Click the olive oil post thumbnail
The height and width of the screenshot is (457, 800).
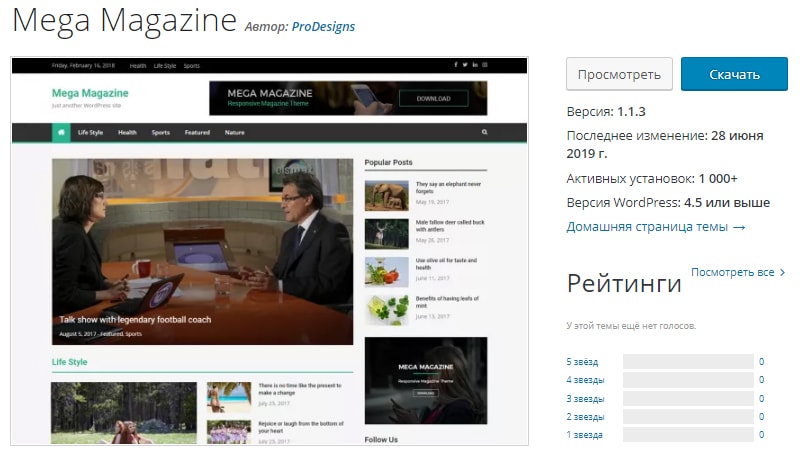click(x=386, y=272)
